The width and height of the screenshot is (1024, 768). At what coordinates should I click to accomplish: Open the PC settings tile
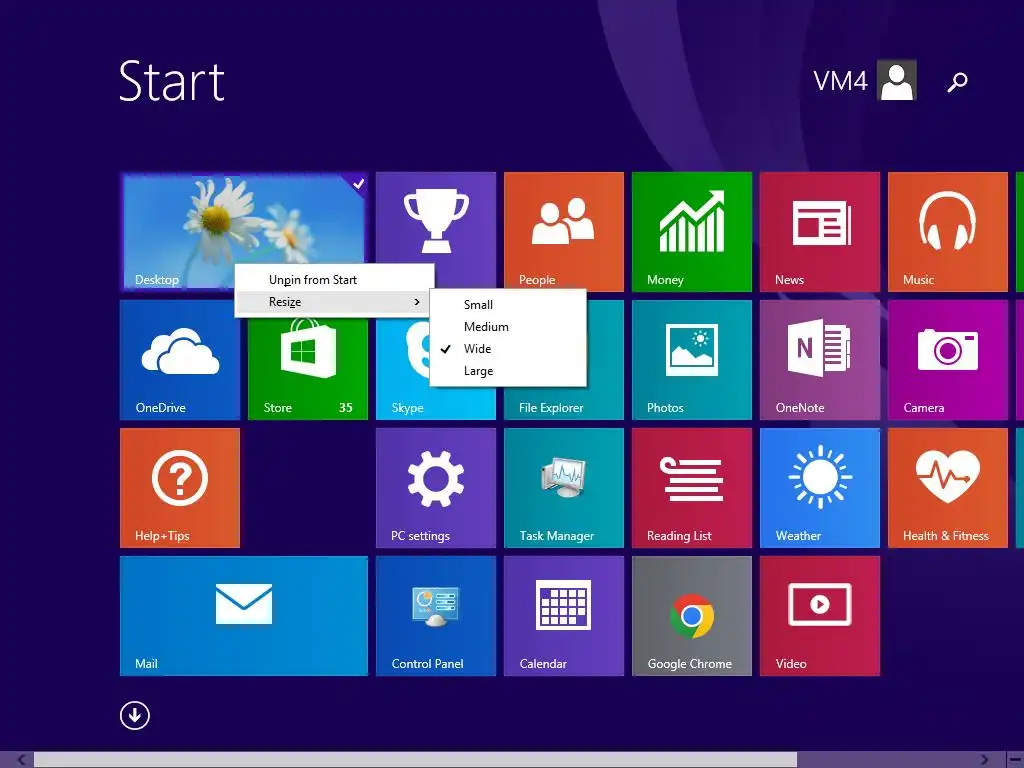pyautogui.click(x=436, y=487)
